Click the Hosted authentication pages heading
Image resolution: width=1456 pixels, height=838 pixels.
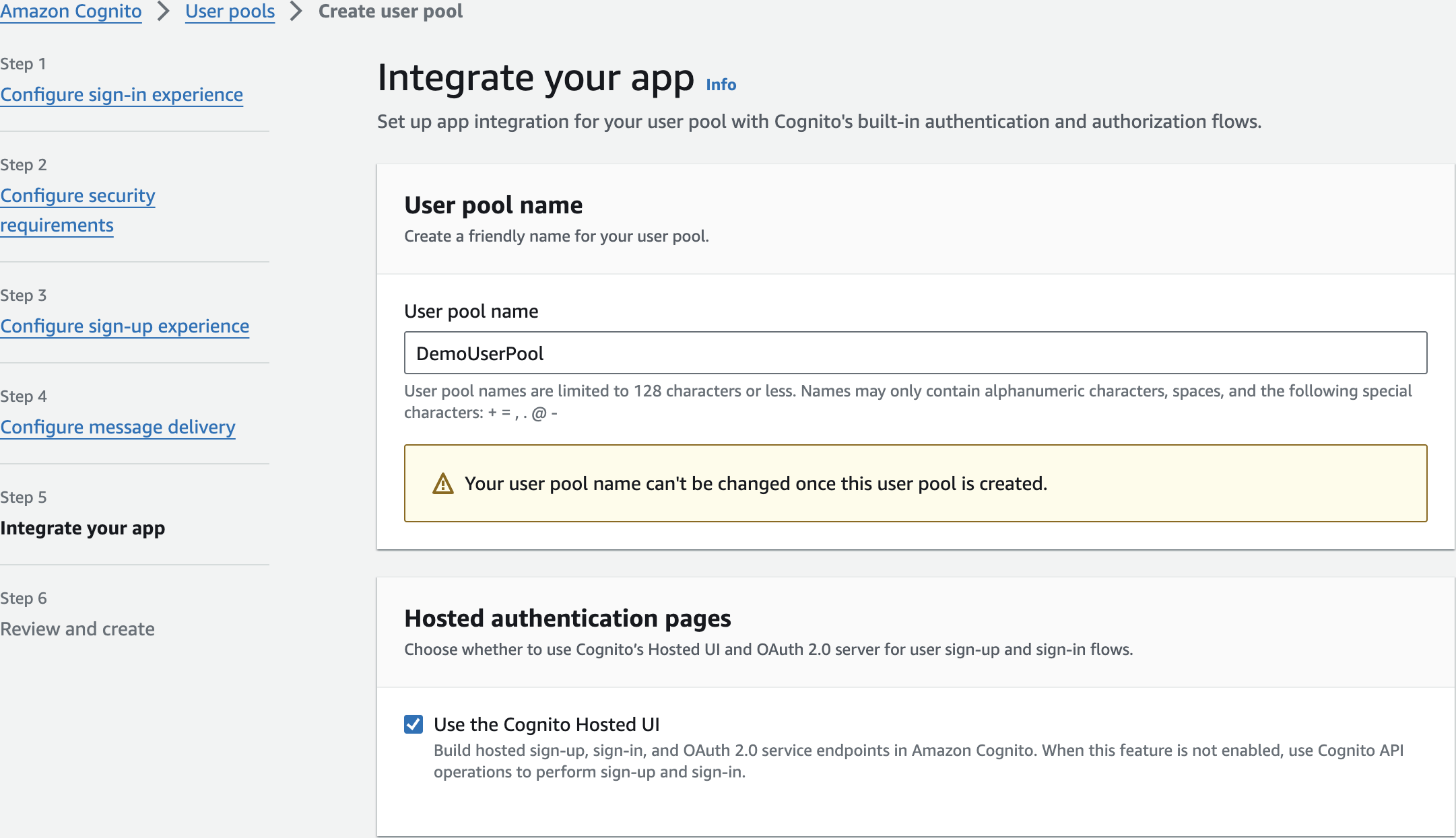pos(567,619)
